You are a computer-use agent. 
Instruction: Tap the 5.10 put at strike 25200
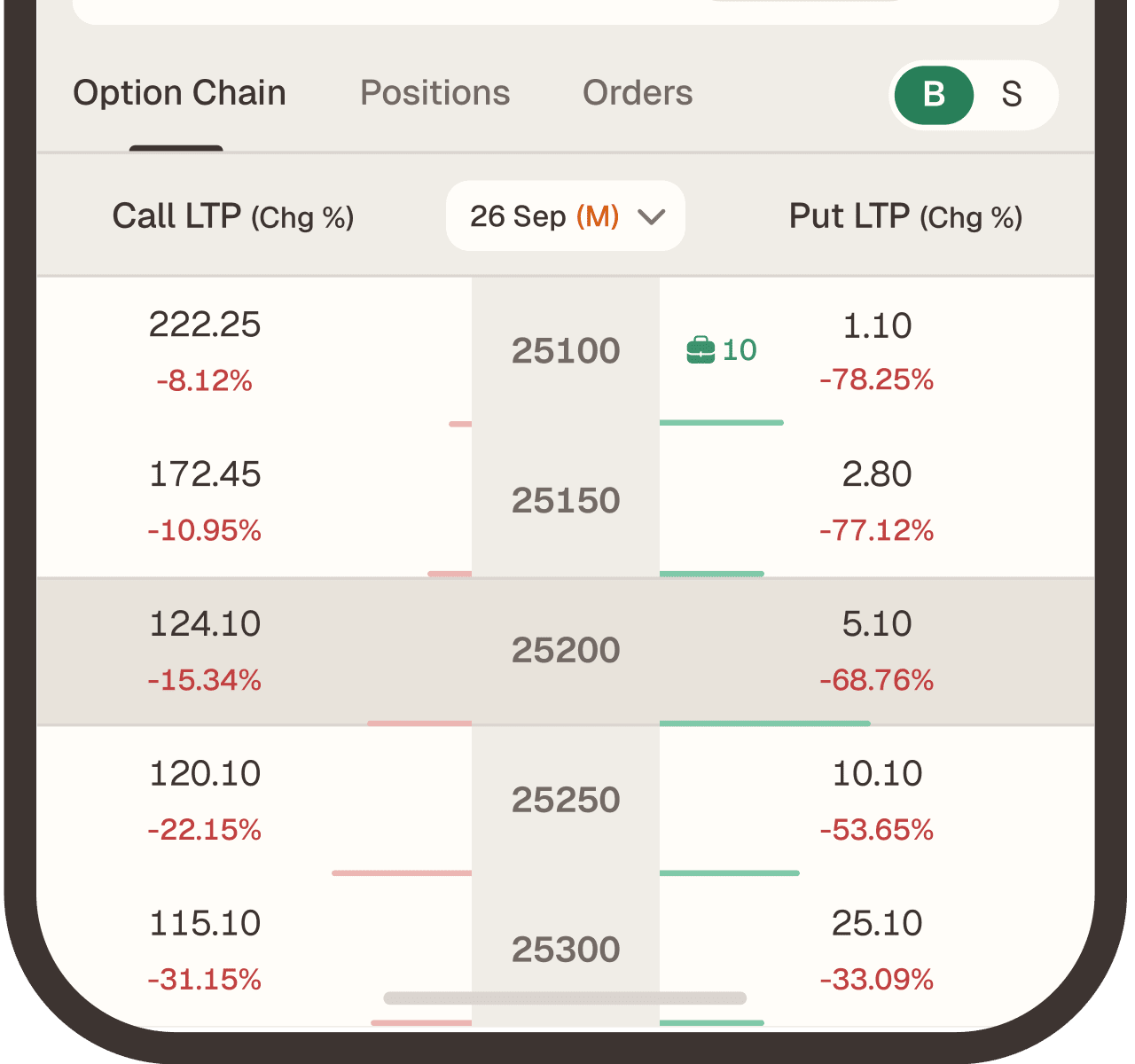point(877,625)
